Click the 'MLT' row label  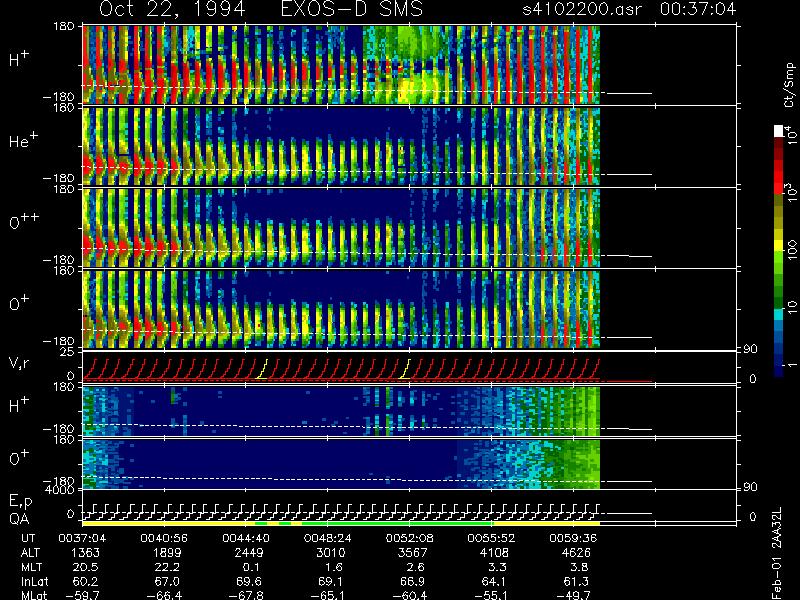pos(31,567)
